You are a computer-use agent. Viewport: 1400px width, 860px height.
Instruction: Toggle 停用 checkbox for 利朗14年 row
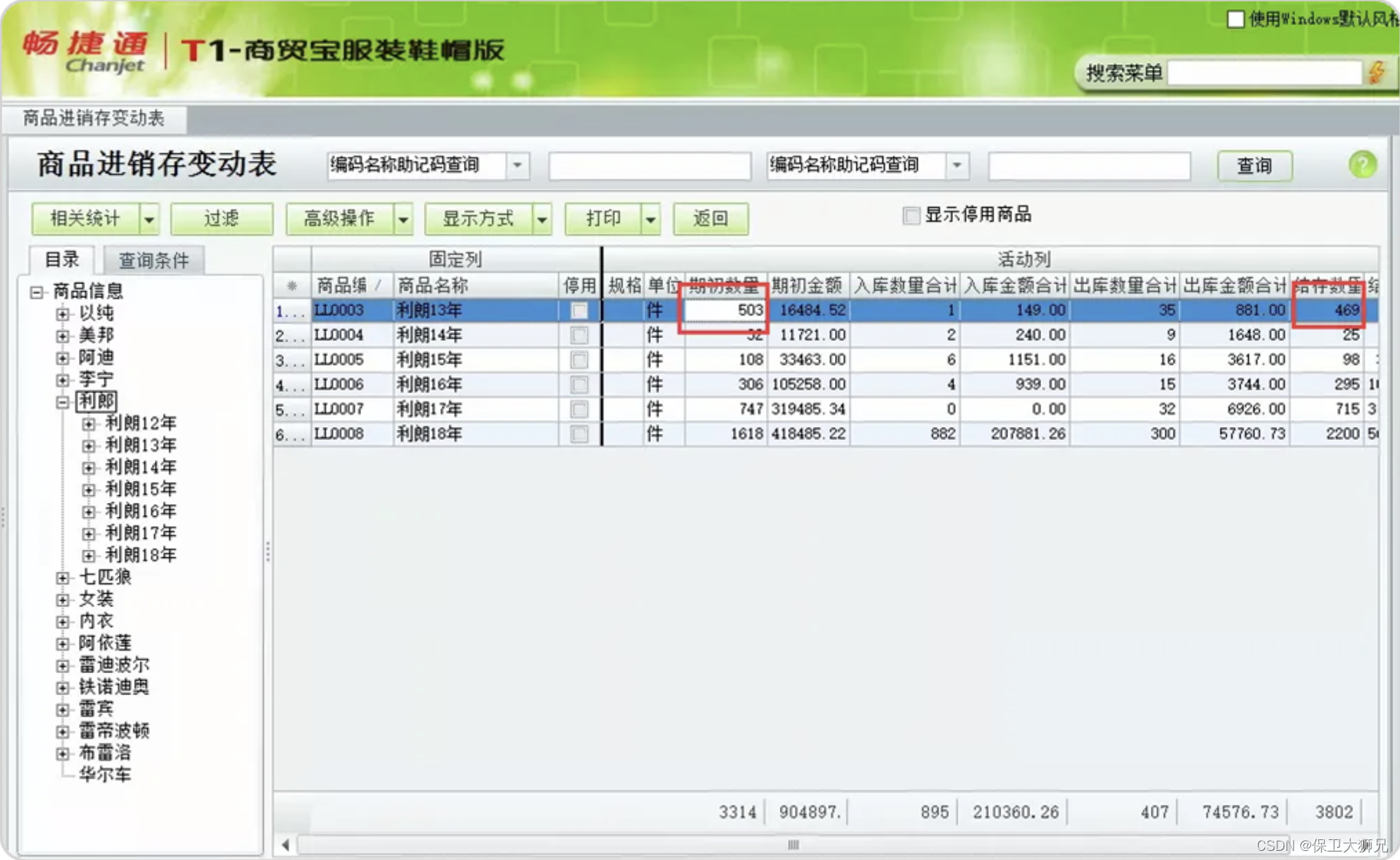click(580, 335)
